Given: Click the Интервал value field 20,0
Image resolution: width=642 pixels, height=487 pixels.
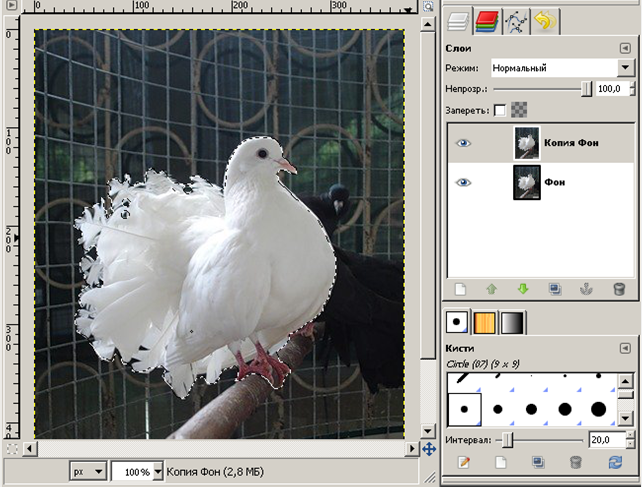Looking at the screenshot, I should pyautogui.click(x=607, y=440).
